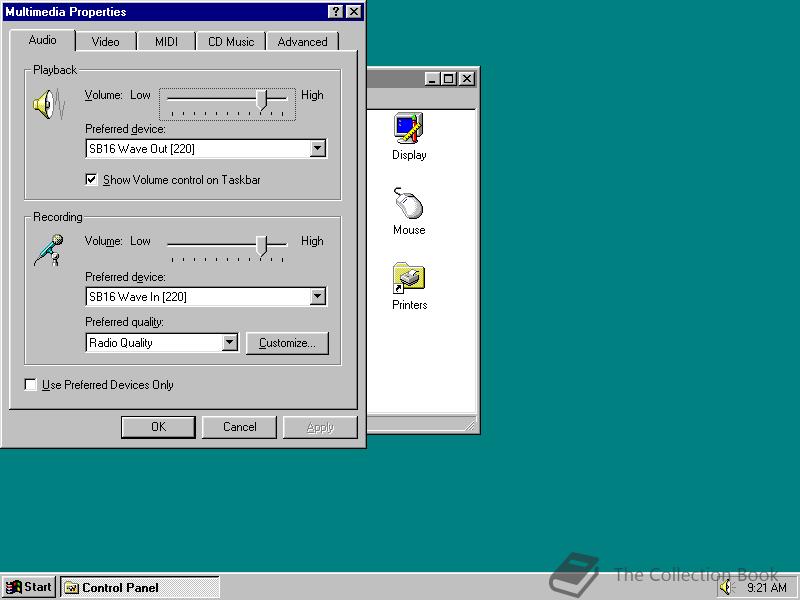Image resolution: width=800 pixels, height=600 pixels.
Task: Open Mouse settings in Control Panel
Action: pyautogui.click(x=409, y=207)
